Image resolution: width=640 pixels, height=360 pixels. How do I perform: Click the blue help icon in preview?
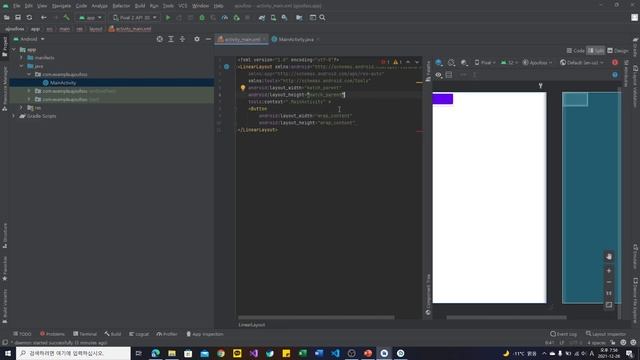pyautogui.click(x=615, y=75)
